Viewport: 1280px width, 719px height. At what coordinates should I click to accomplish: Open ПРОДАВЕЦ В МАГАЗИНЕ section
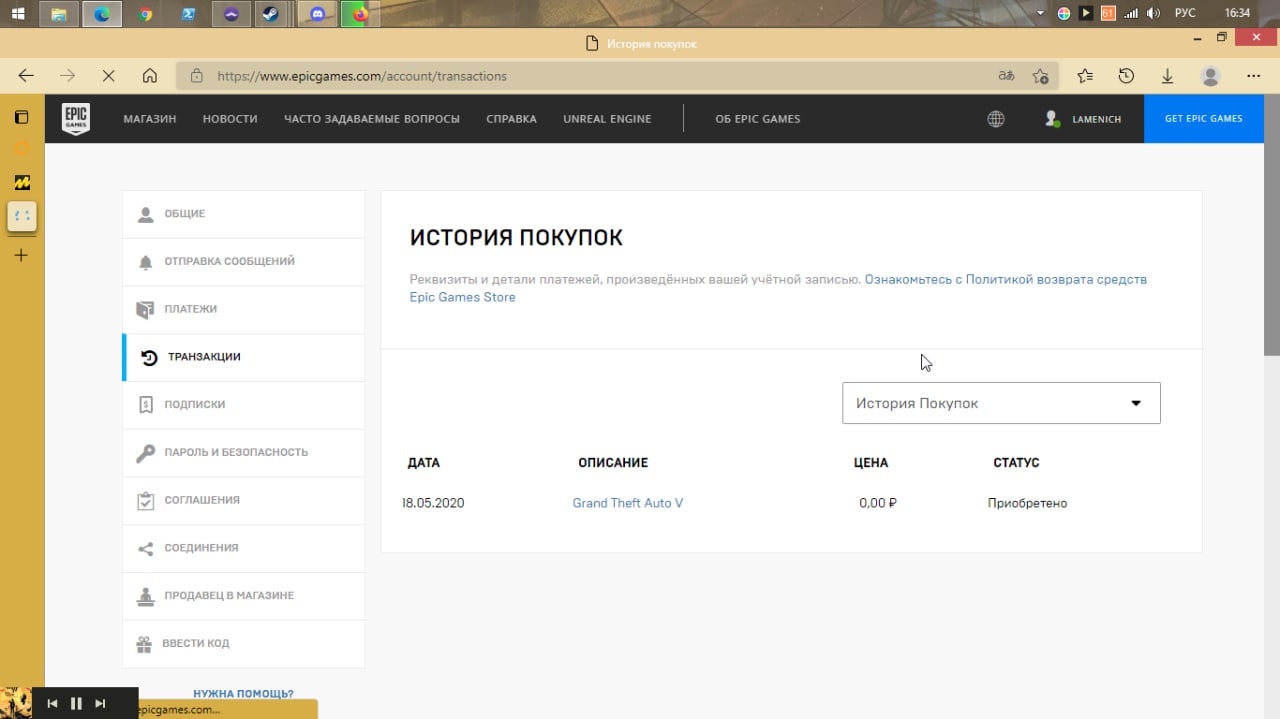[x=244, y=596]
